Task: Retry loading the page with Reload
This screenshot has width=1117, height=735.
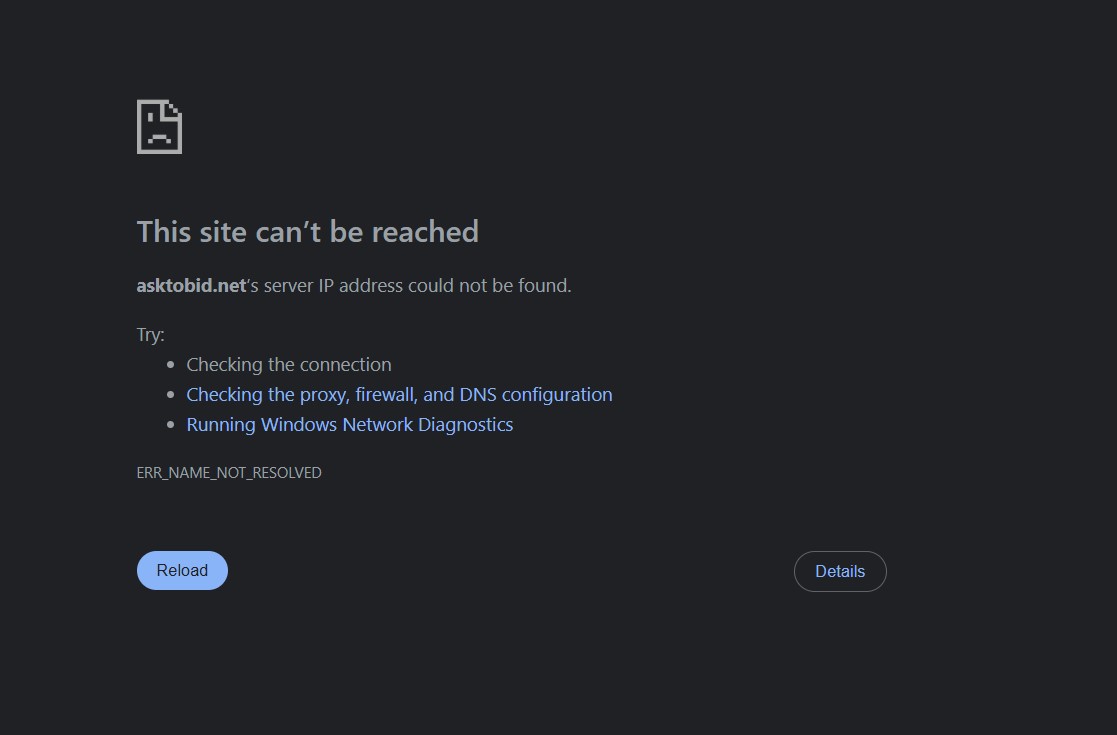Action: pos(182,570)
